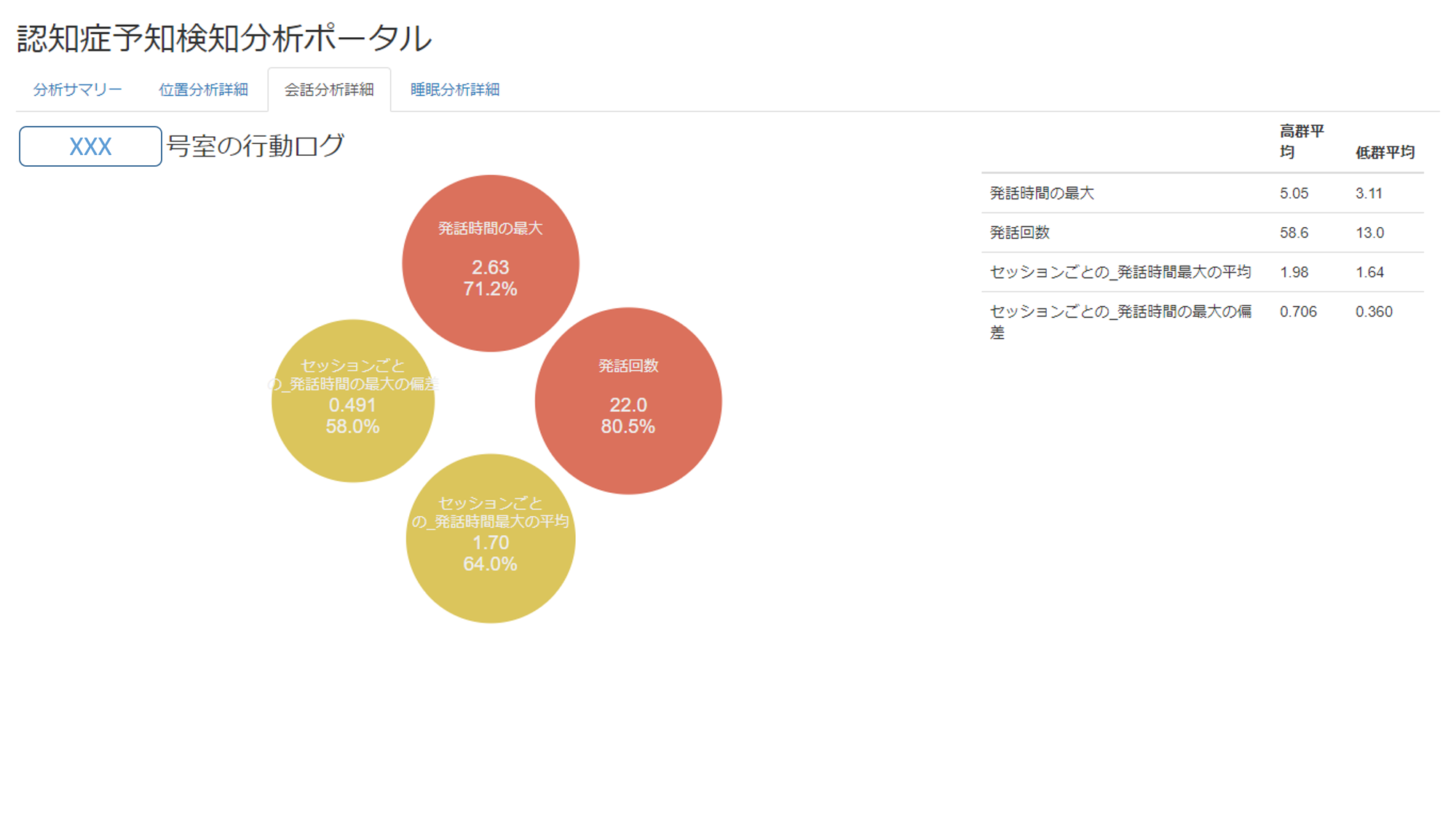The height and width of the screenshot is (819, 1456).
Task: Select the 発話回数 table row label
Action: pos(1019,232)
